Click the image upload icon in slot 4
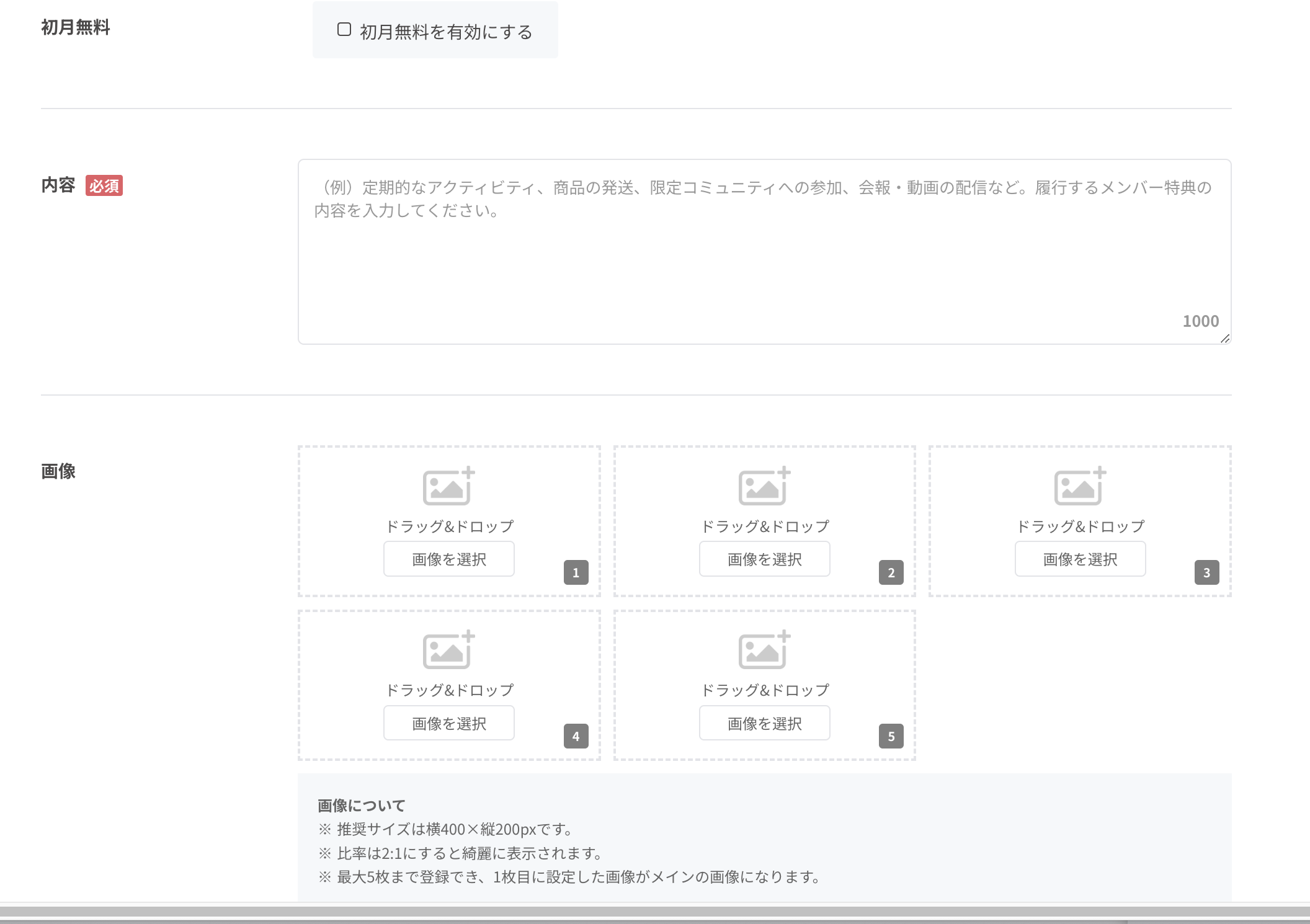Image resolution: width=1310 pixels, height=924 pixels. click(448, 651)
